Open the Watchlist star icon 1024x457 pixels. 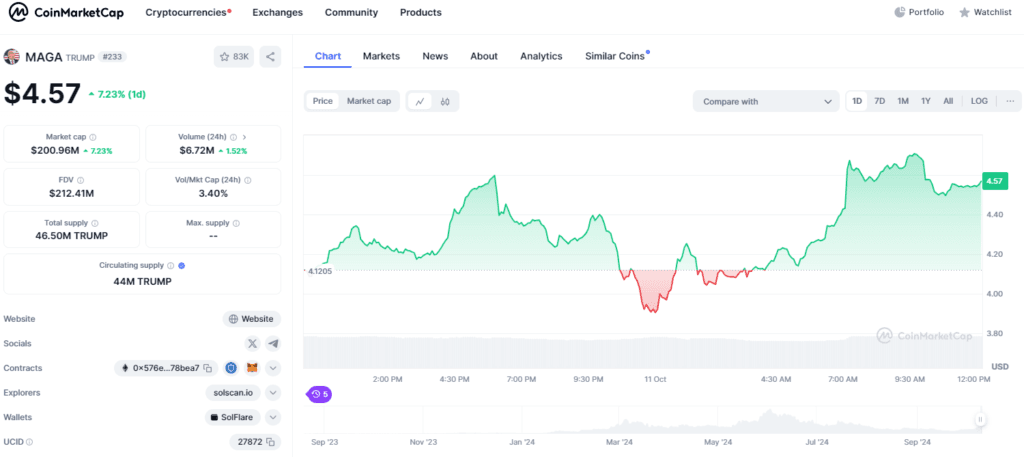(964, 12)
